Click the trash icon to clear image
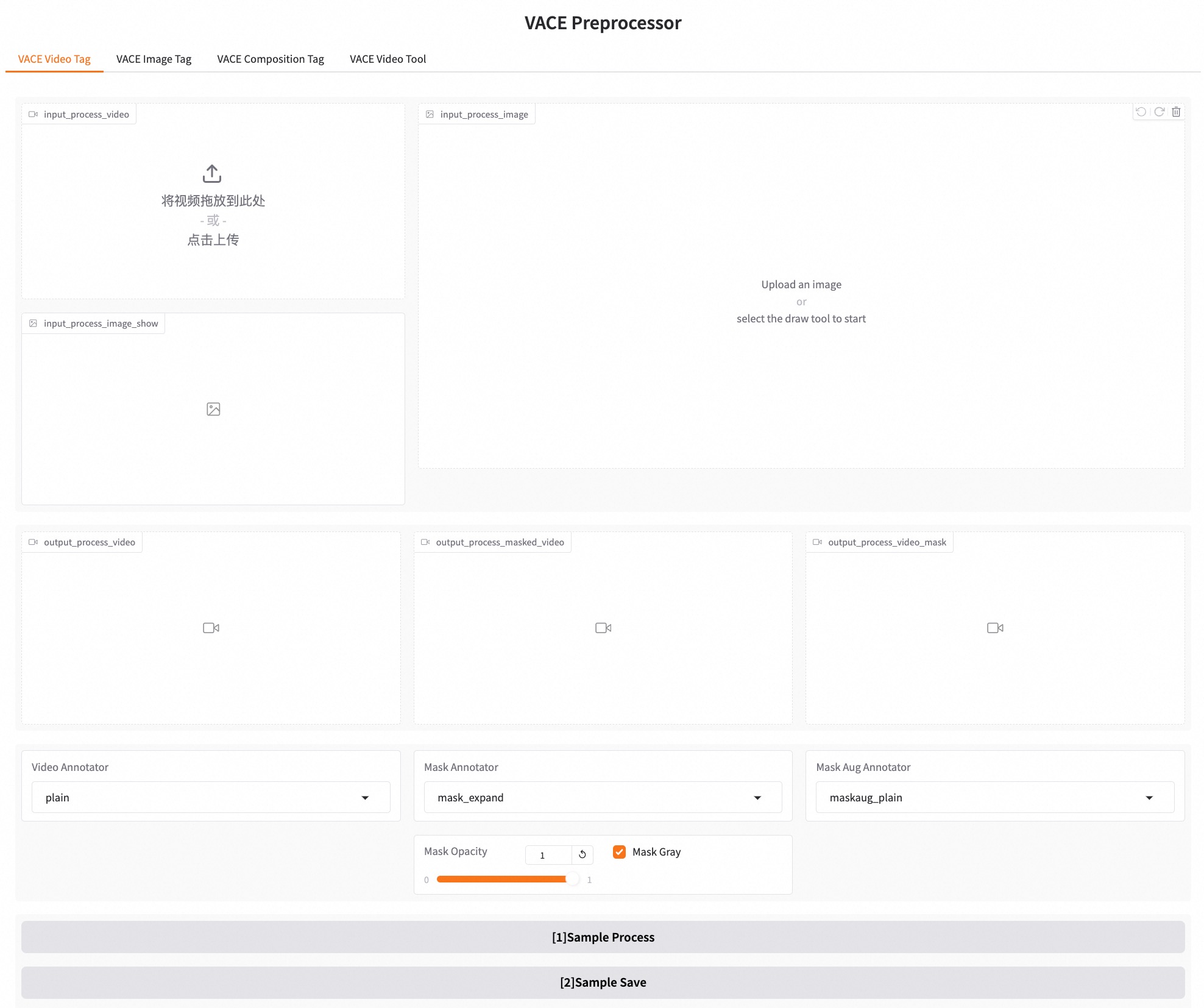Image resolution: width=1204 pixels, height=1008 pixels. coord(1176,112)
